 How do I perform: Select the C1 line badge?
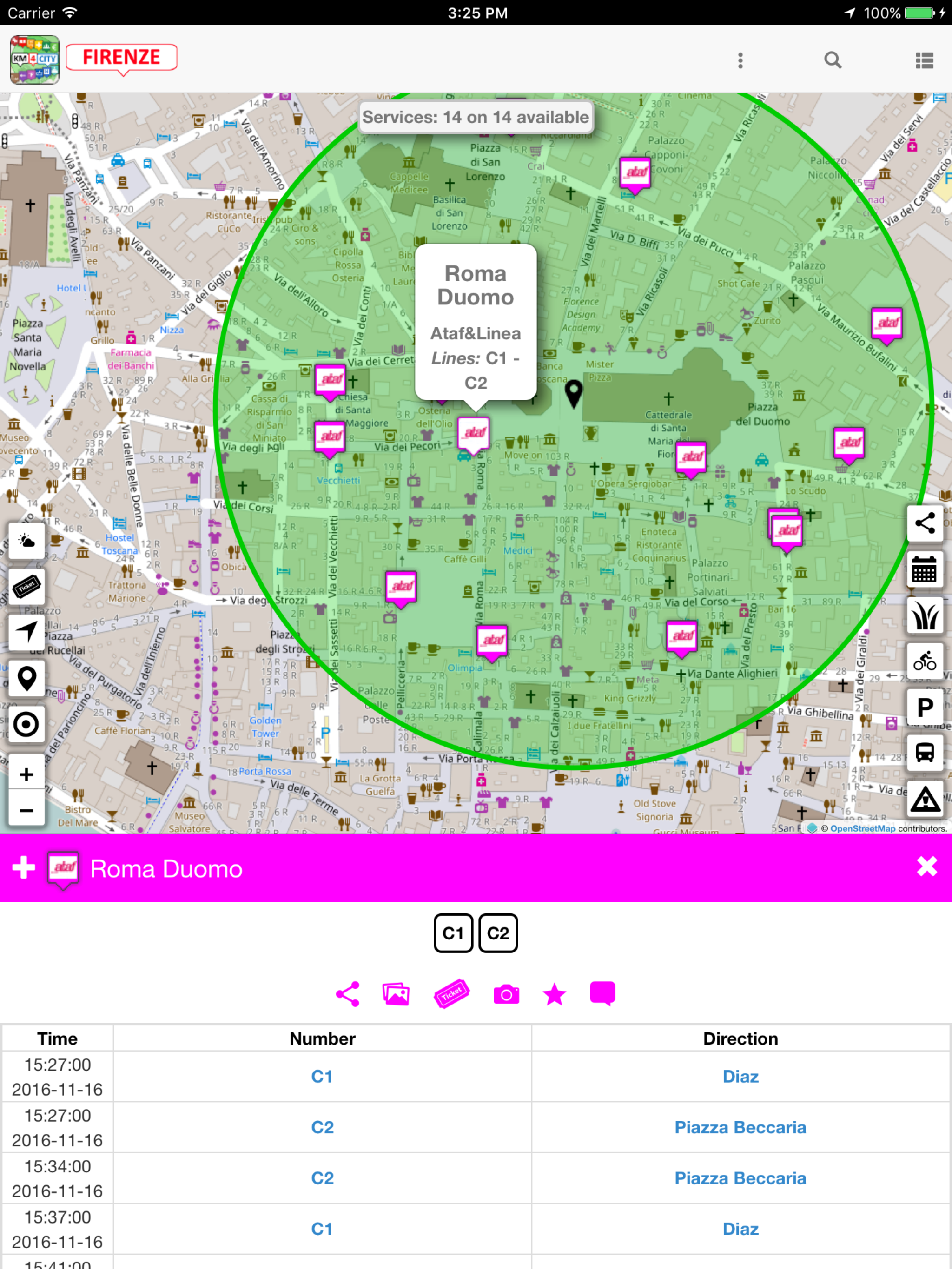(453, 933)
